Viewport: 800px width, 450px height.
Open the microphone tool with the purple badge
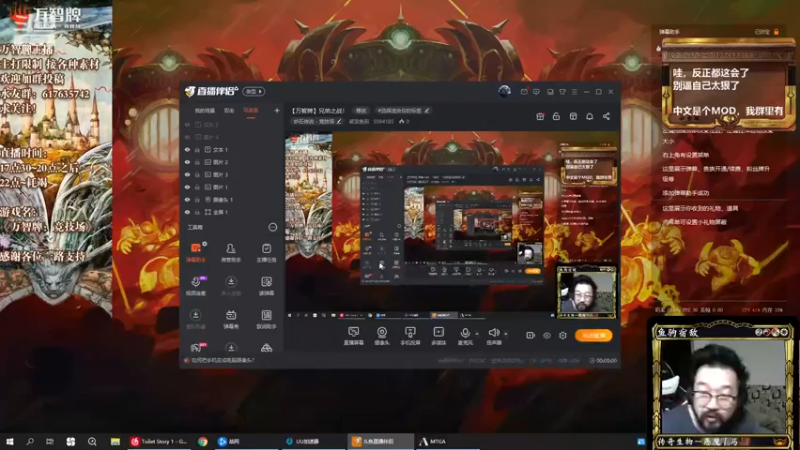tap(196, 285)
